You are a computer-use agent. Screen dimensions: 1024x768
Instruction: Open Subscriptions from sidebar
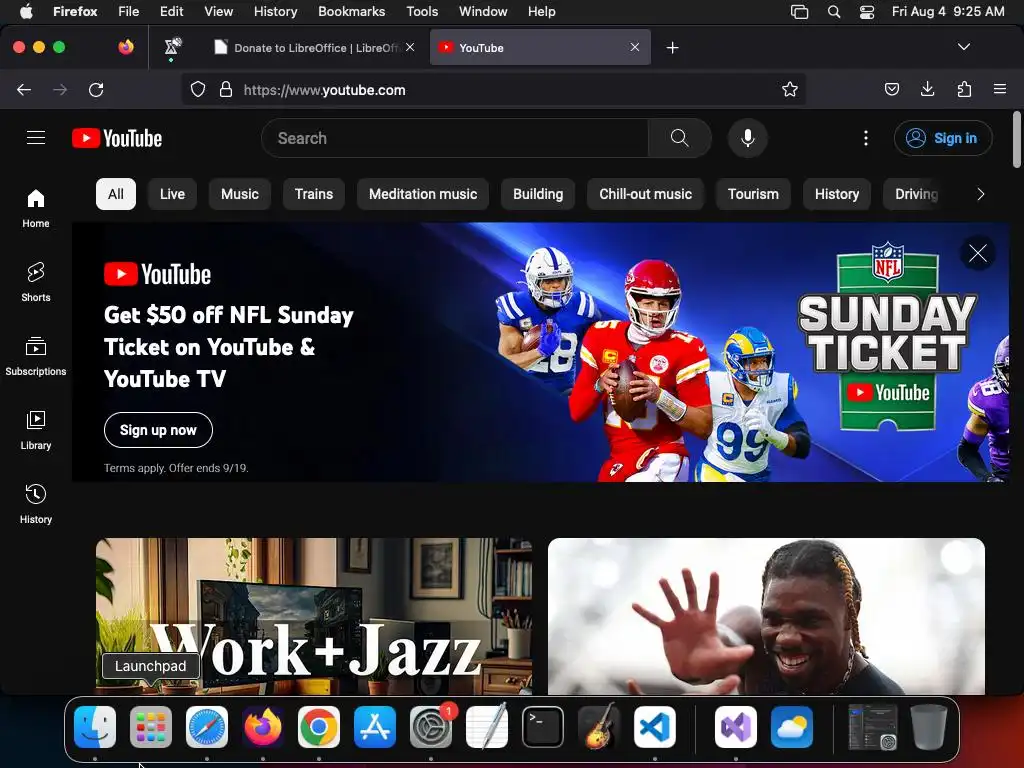click(x=36, y=356)
